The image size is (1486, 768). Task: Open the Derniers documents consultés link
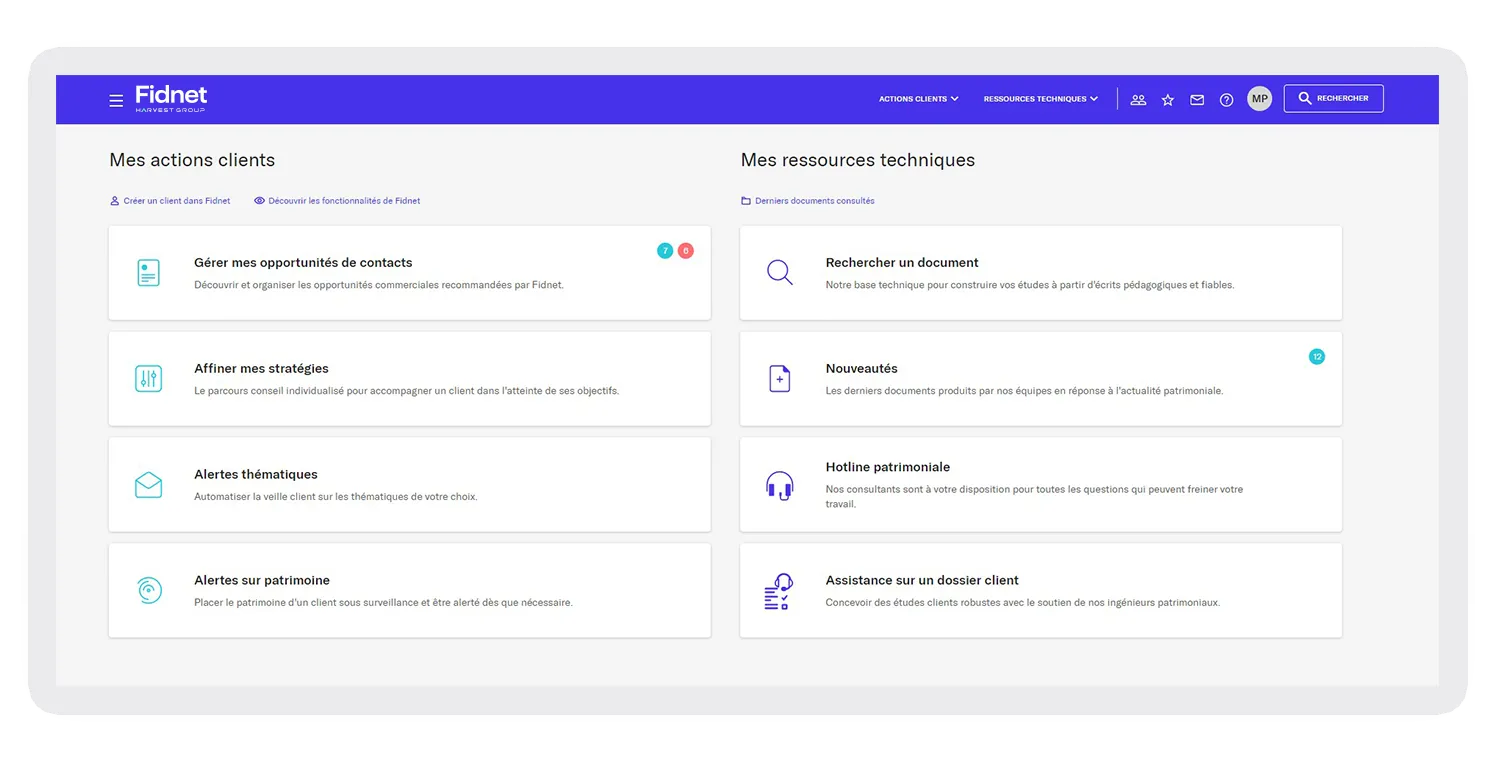coord(808,201)
